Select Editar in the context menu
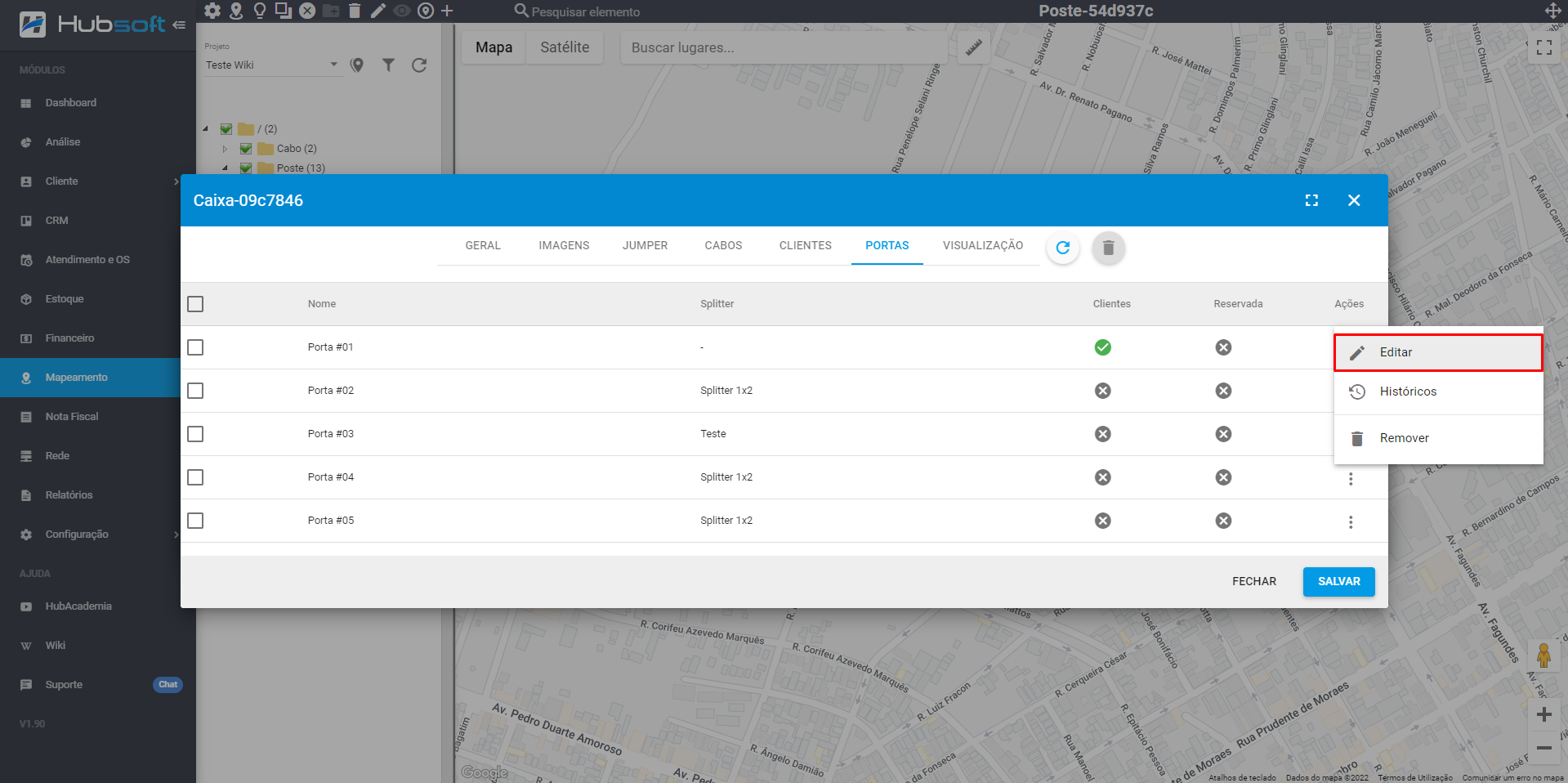Viewport: 1568px width, 783px height. pos(1438,352)
